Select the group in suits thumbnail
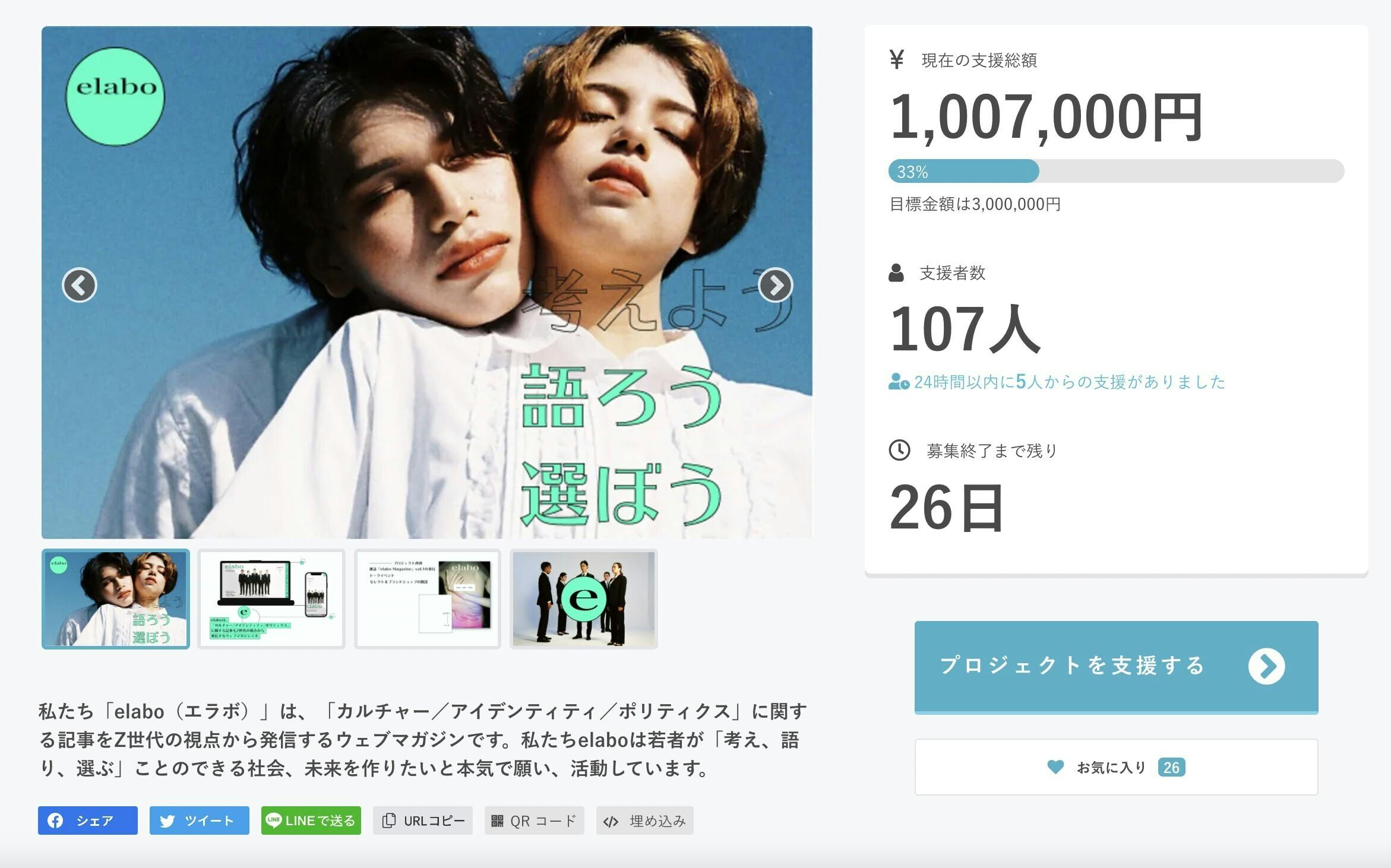The image size is (1391, 868). coord(584,599)
